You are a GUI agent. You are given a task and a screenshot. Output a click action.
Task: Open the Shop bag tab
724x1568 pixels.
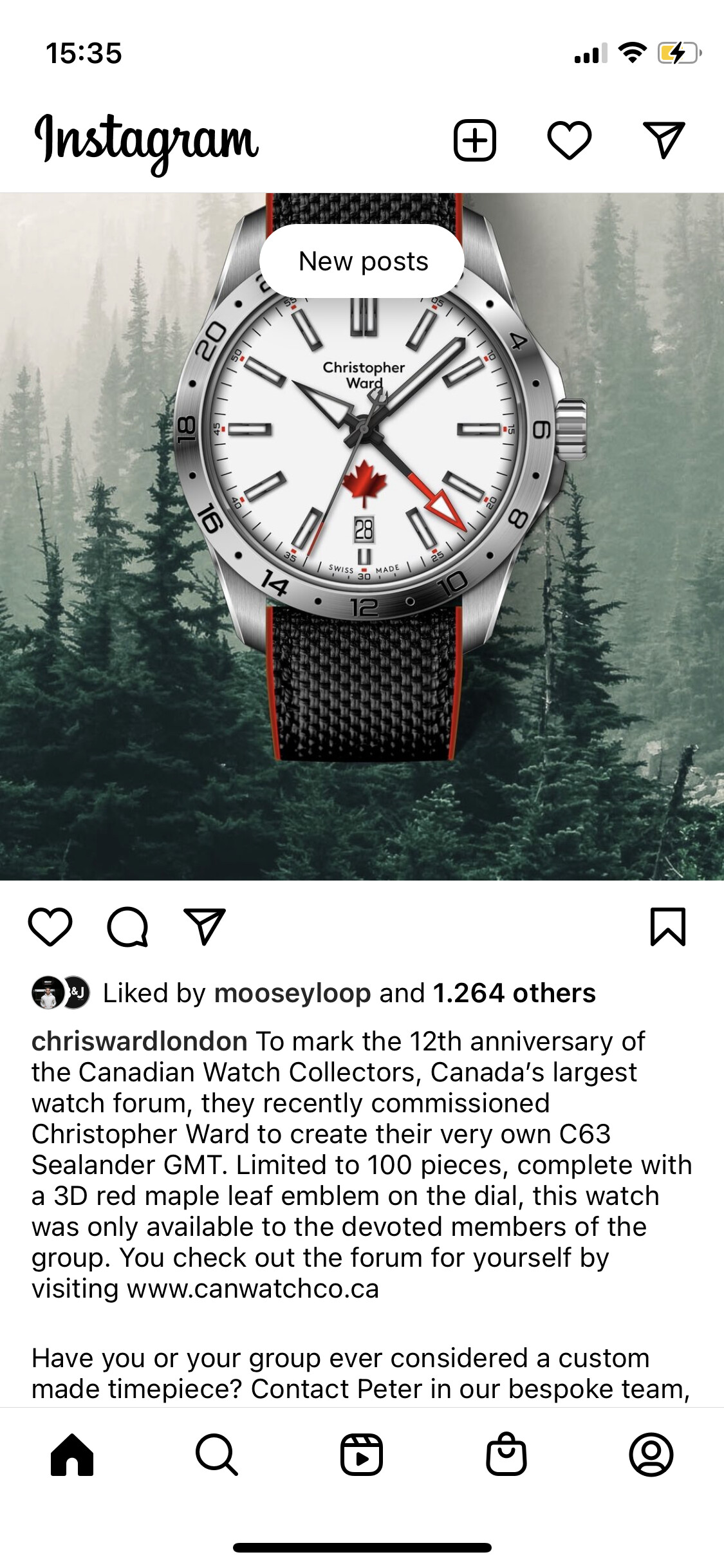coord(506,1453)
